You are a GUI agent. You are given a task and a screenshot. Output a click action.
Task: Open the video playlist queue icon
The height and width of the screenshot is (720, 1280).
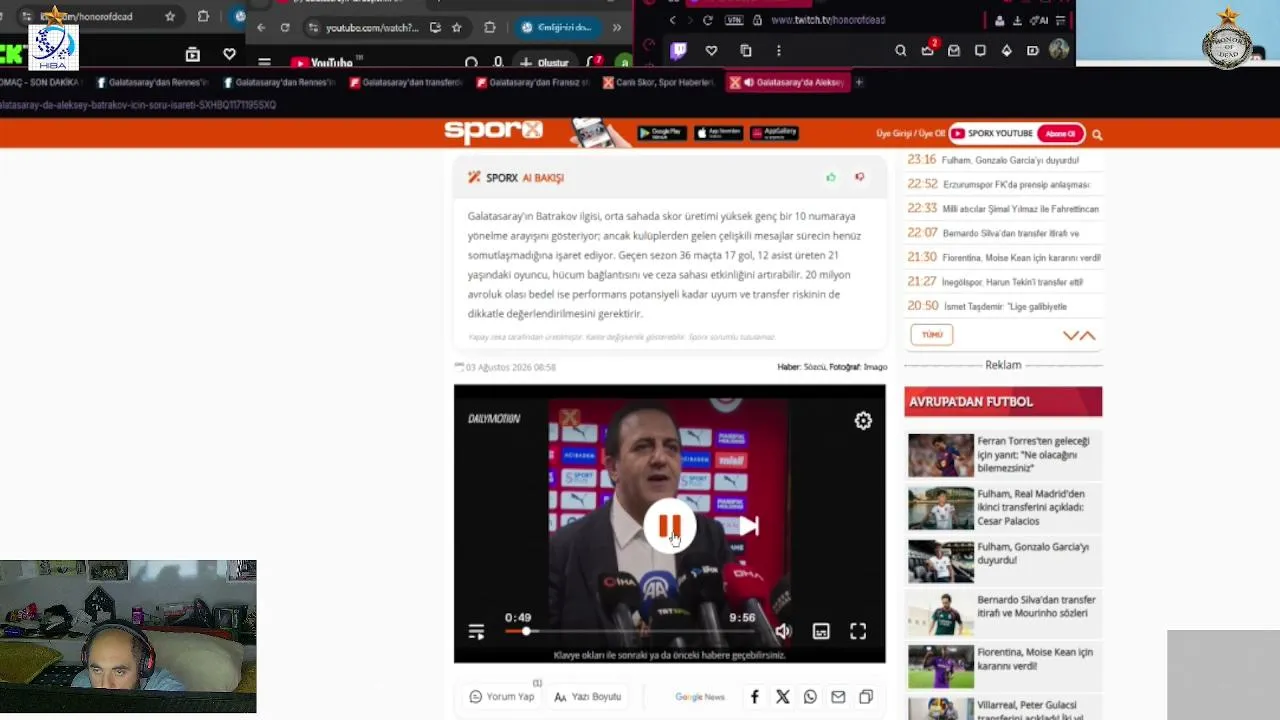pyautogui.click(x=476, y=631)
